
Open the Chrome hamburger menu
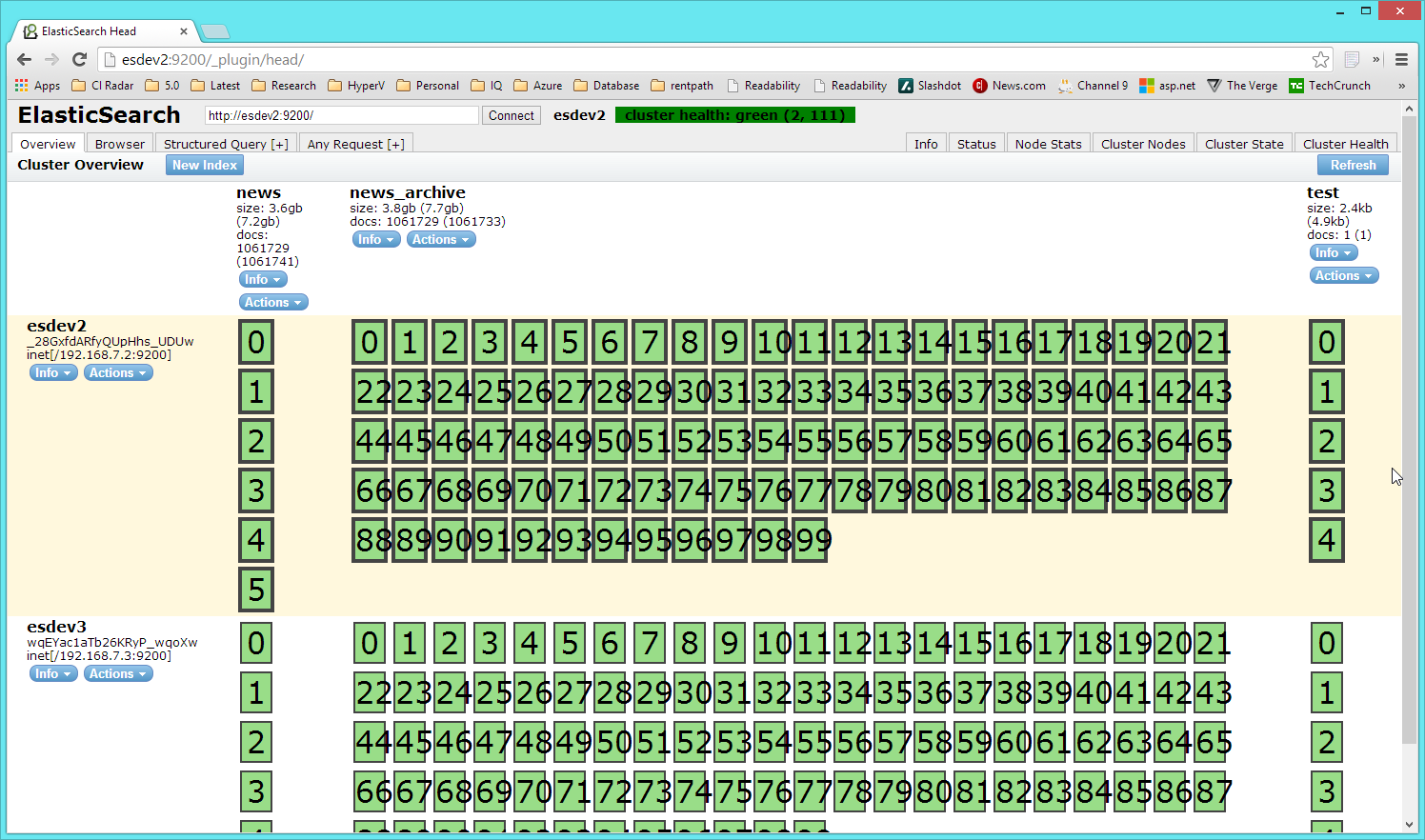click(1401, 59)
